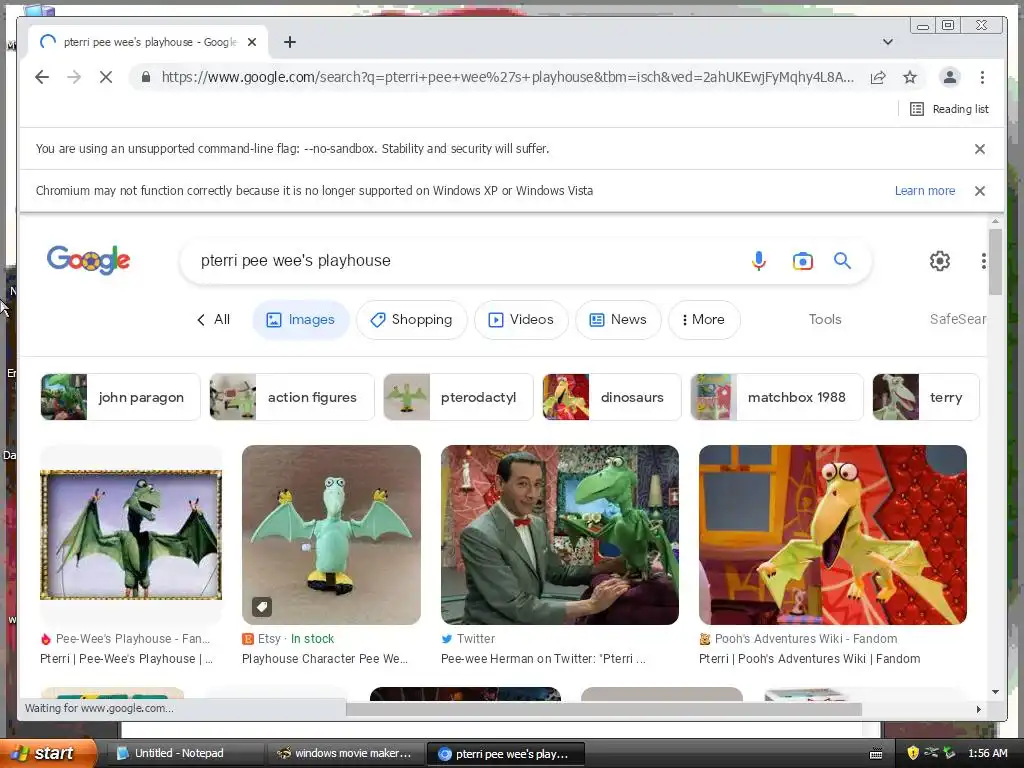Bookmark this page with the star
1024x768 pixels.
pyautogui.click(x=910, y=77)
